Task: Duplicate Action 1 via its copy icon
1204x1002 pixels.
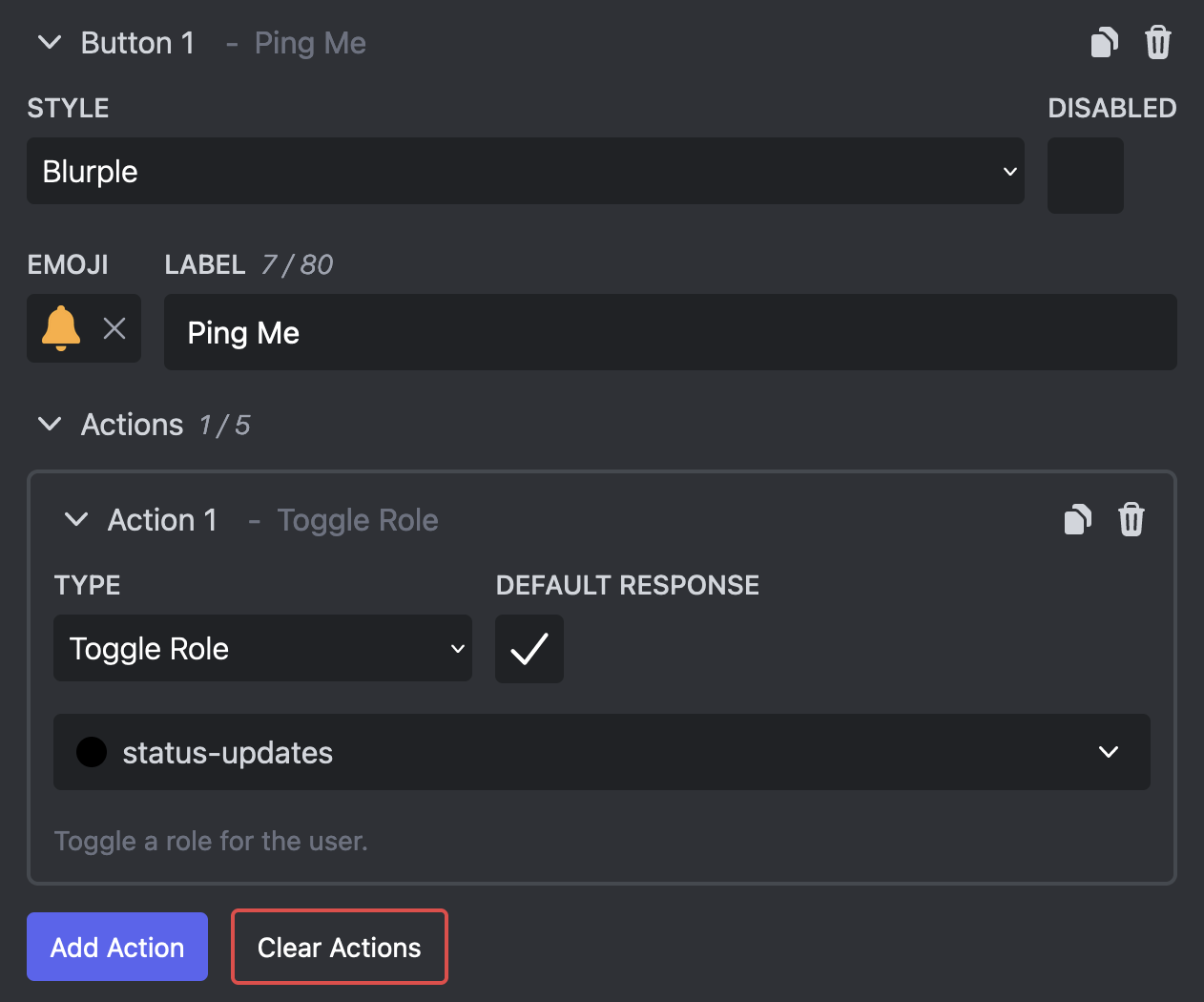Action: pyautogui.click(x=1078, y=519)
